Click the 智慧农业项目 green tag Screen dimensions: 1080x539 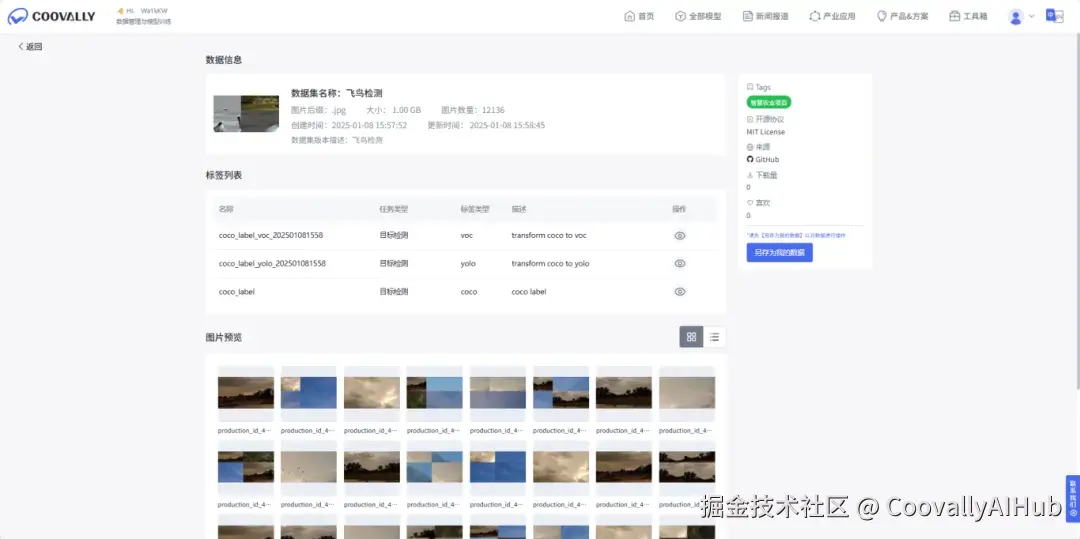[x=769, y=103]
